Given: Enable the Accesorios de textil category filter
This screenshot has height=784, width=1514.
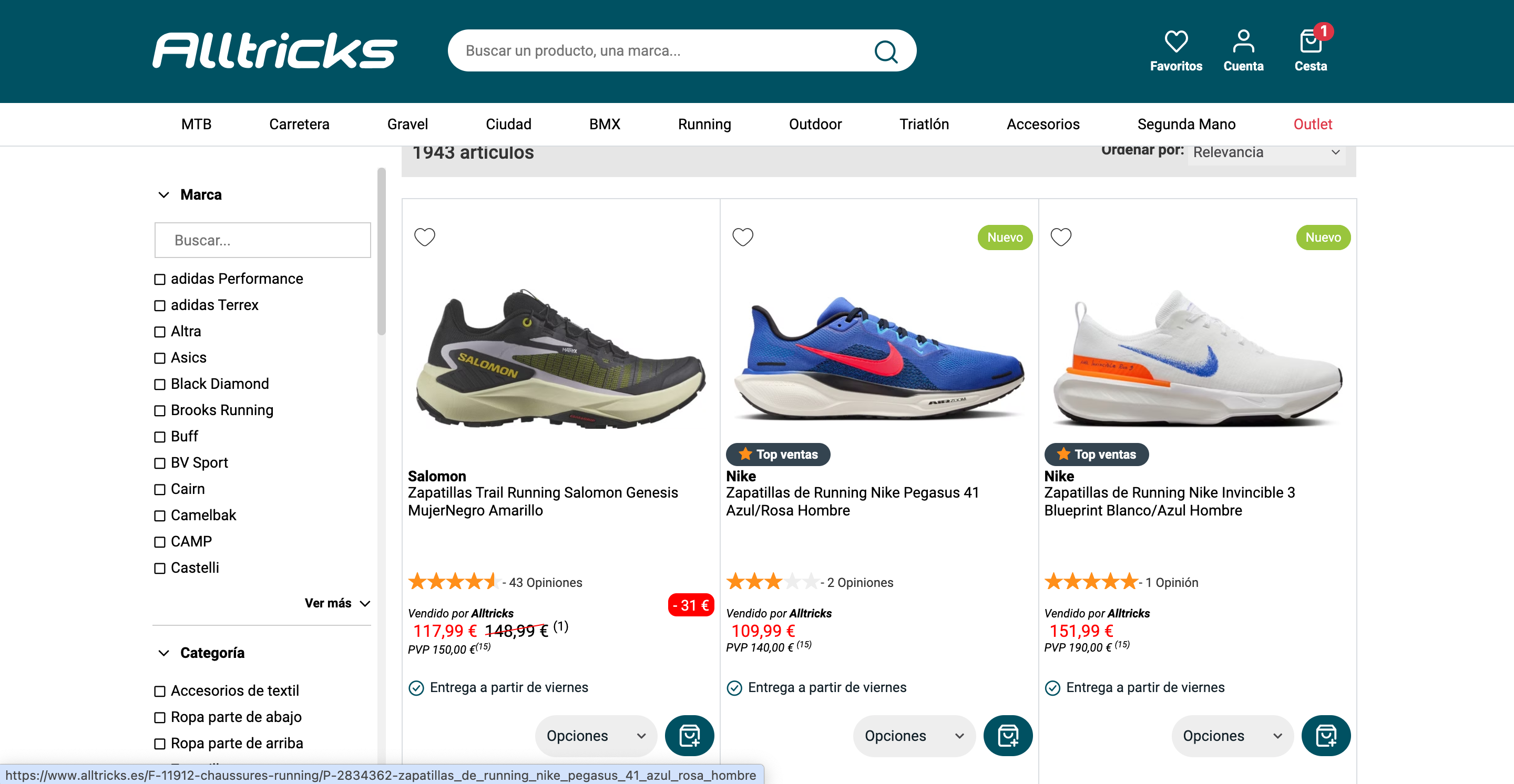Looking at the screenshot, I should (x=160, y=691).
